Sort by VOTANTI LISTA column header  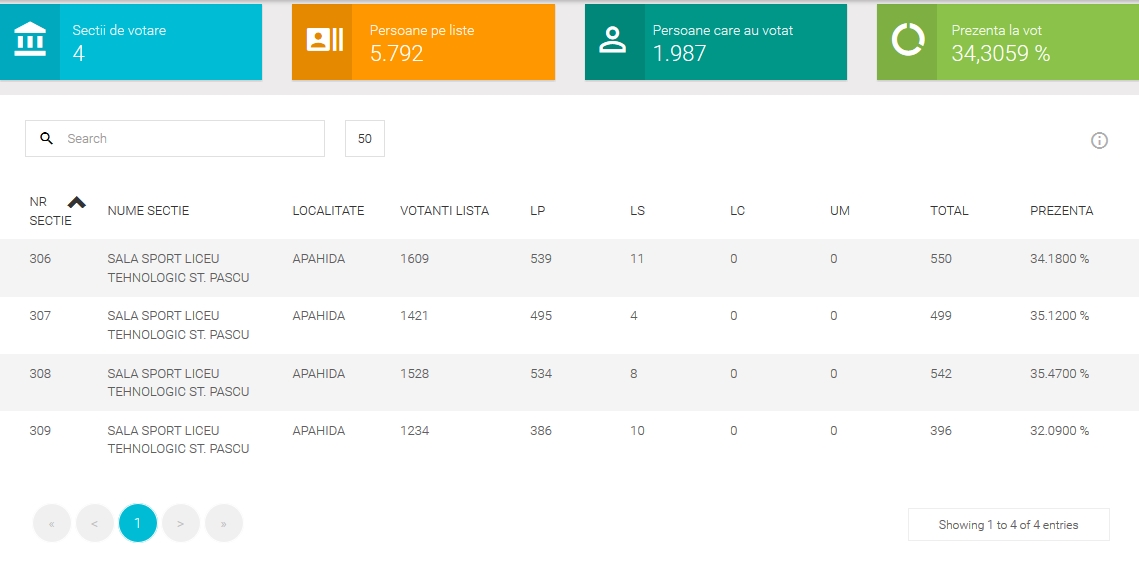click(x=444, y=211)
